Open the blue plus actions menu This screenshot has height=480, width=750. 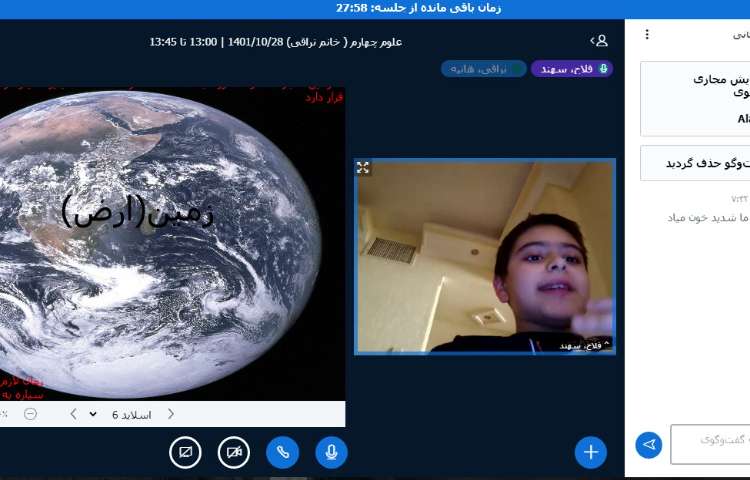click(x=590, y=452)
